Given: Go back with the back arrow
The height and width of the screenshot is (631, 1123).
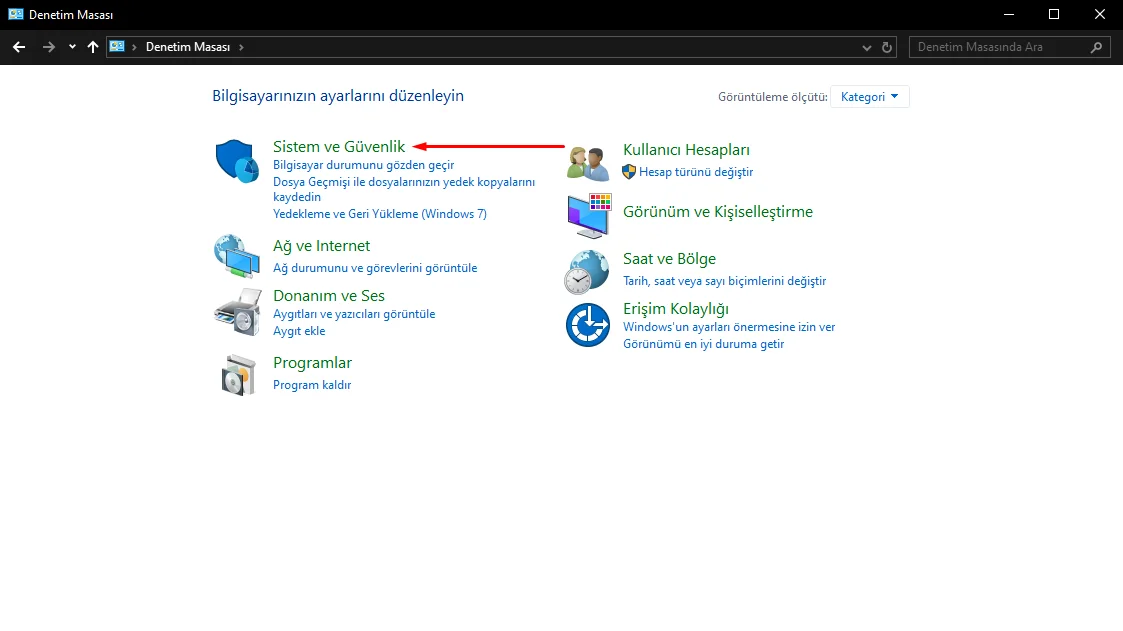Looking at the screenshot, I should click(x=19, y=47).
